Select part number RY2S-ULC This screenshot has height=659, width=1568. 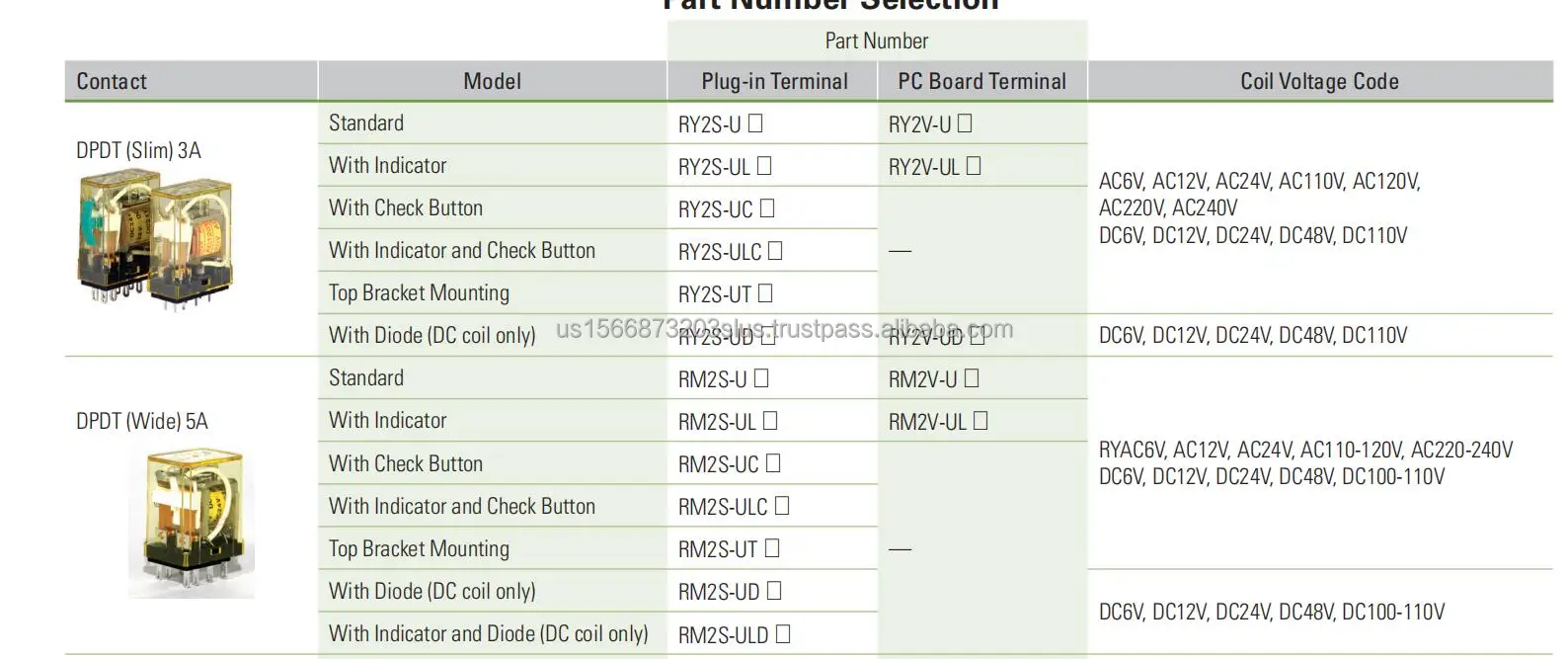[x=720, y=252]
